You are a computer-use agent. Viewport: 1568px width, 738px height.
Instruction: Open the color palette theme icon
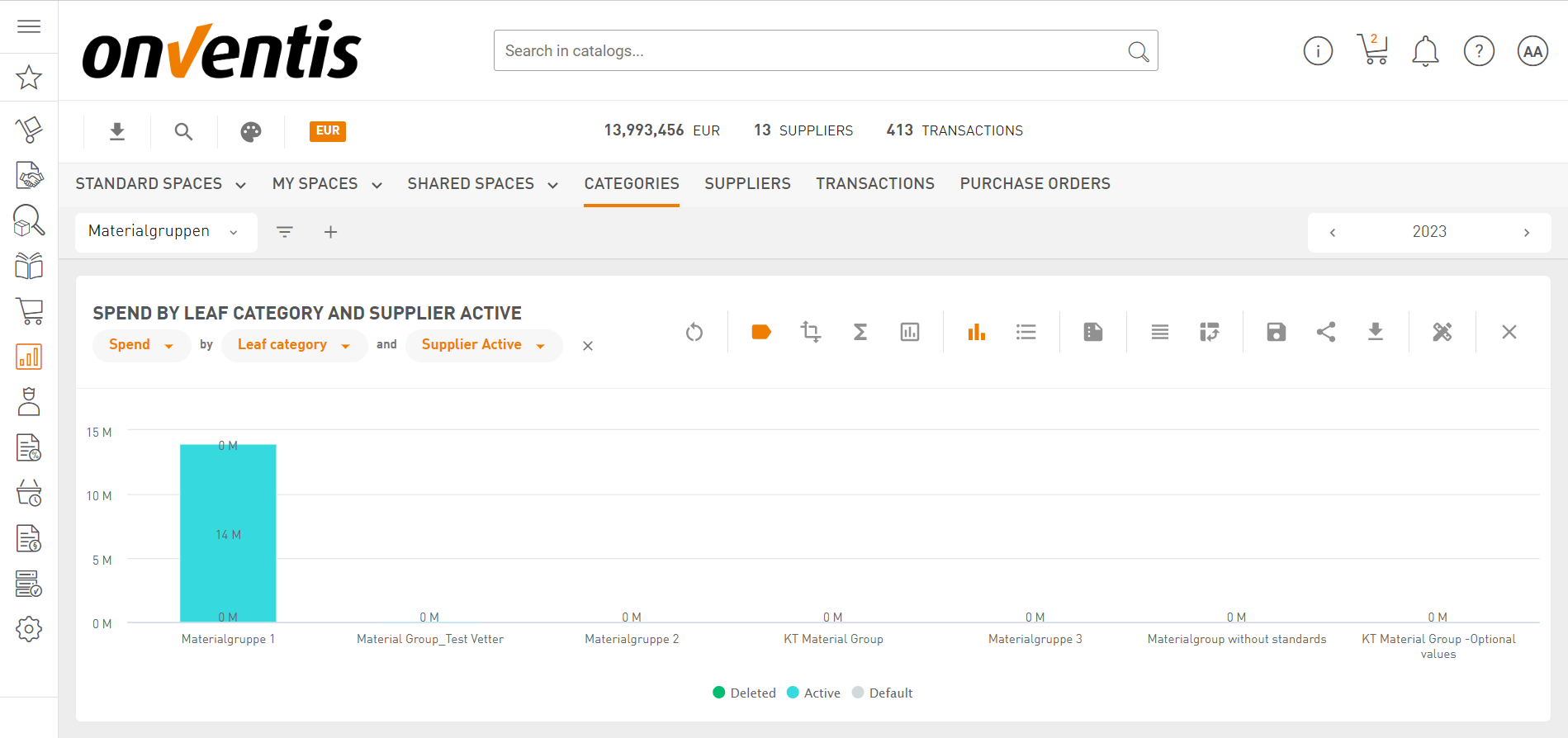coord(251,131)
